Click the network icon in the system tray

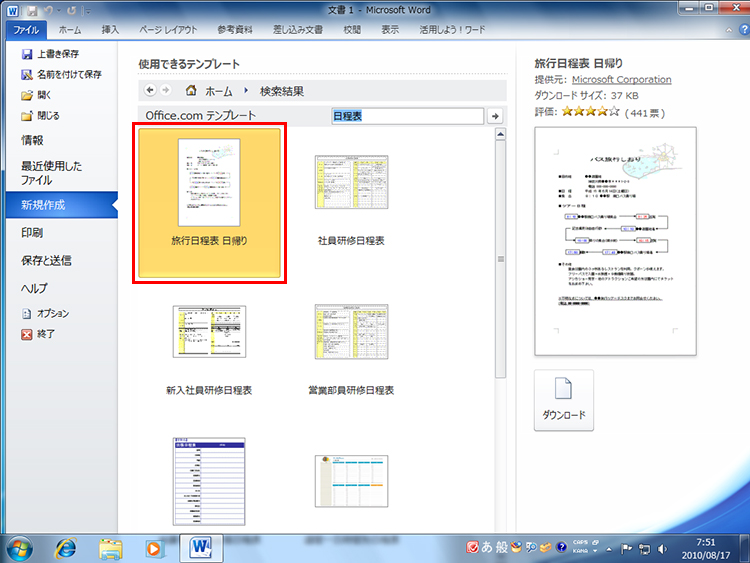click(644, 549)
